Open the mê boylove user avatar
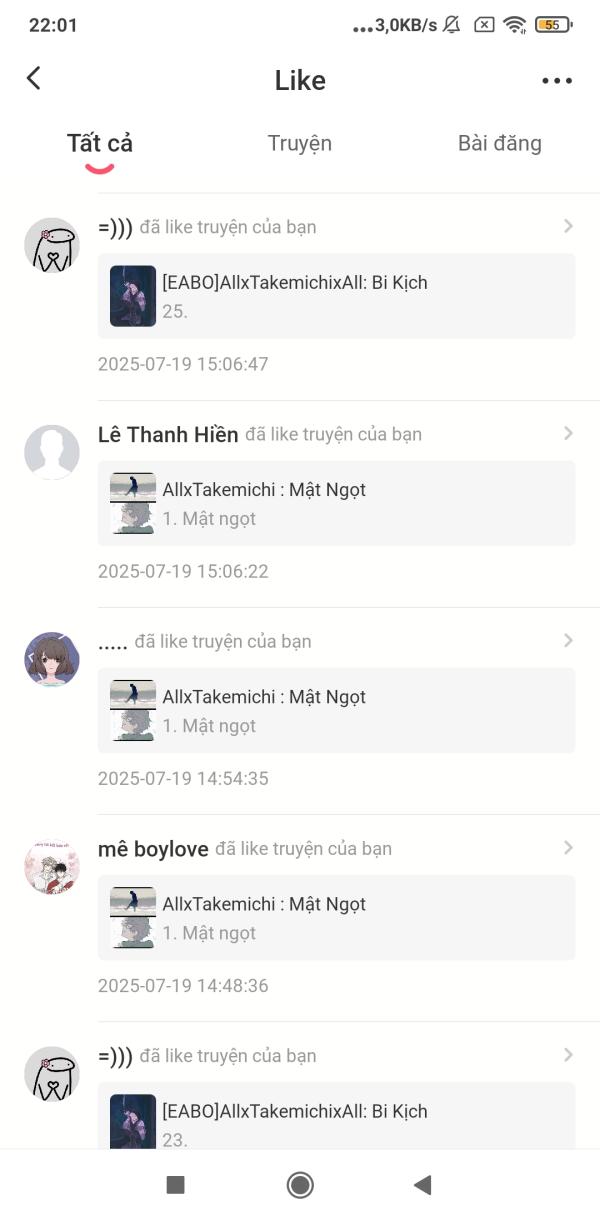This screenshot has width=600, height=1221. point(52,866)
